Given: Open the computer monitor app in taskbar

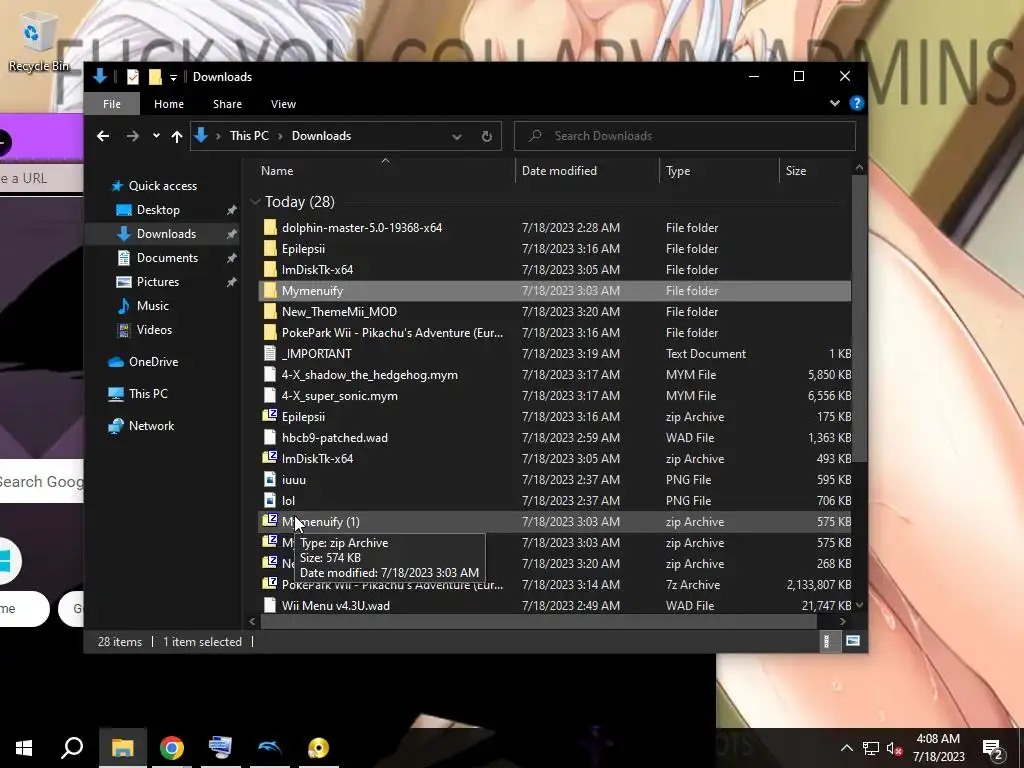Looking at the screenshot, I should coord(220,748).
